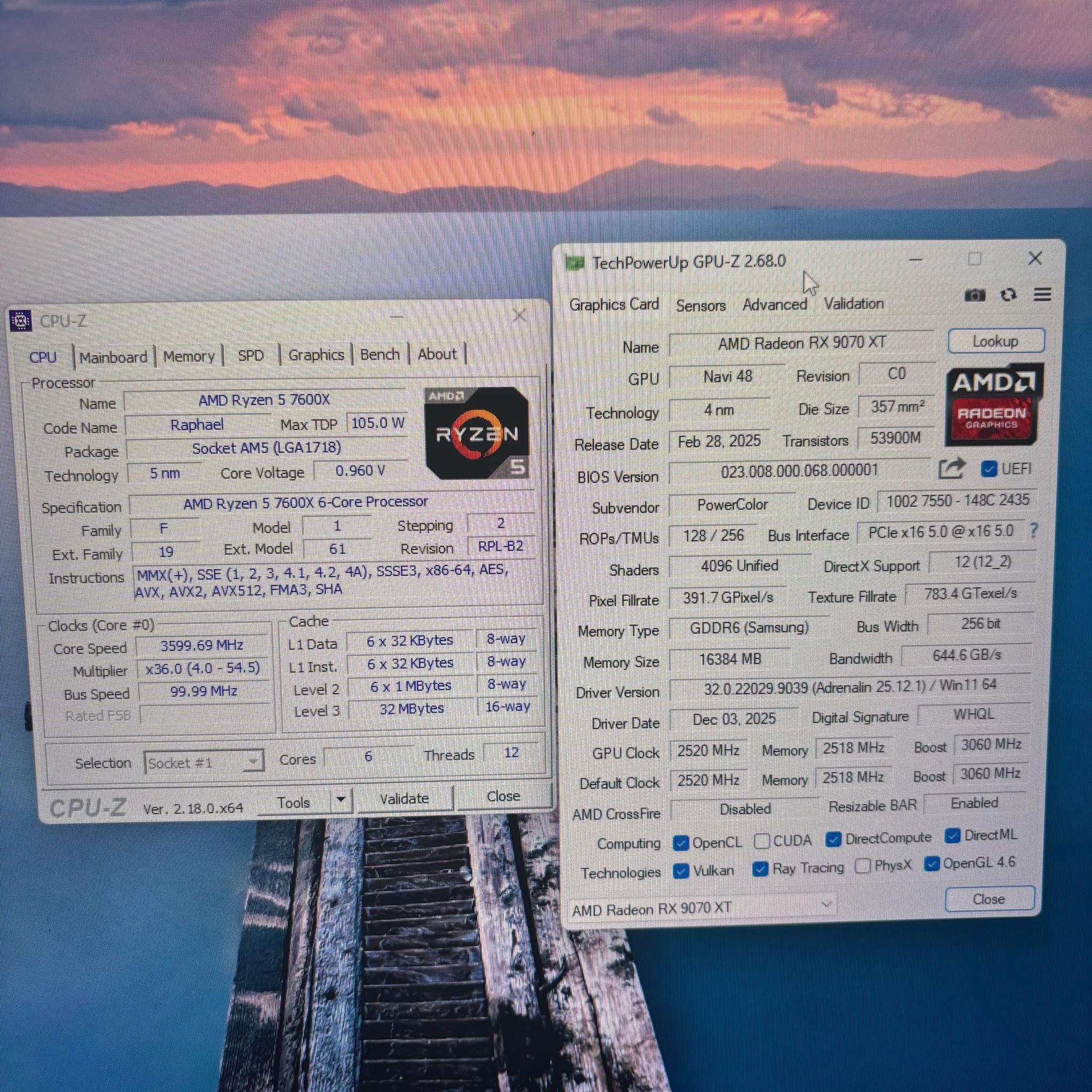Open the Graphics tab in CPU-Z
The height and width of the screenshot is (1092, 1092).
tap(316, 355)
